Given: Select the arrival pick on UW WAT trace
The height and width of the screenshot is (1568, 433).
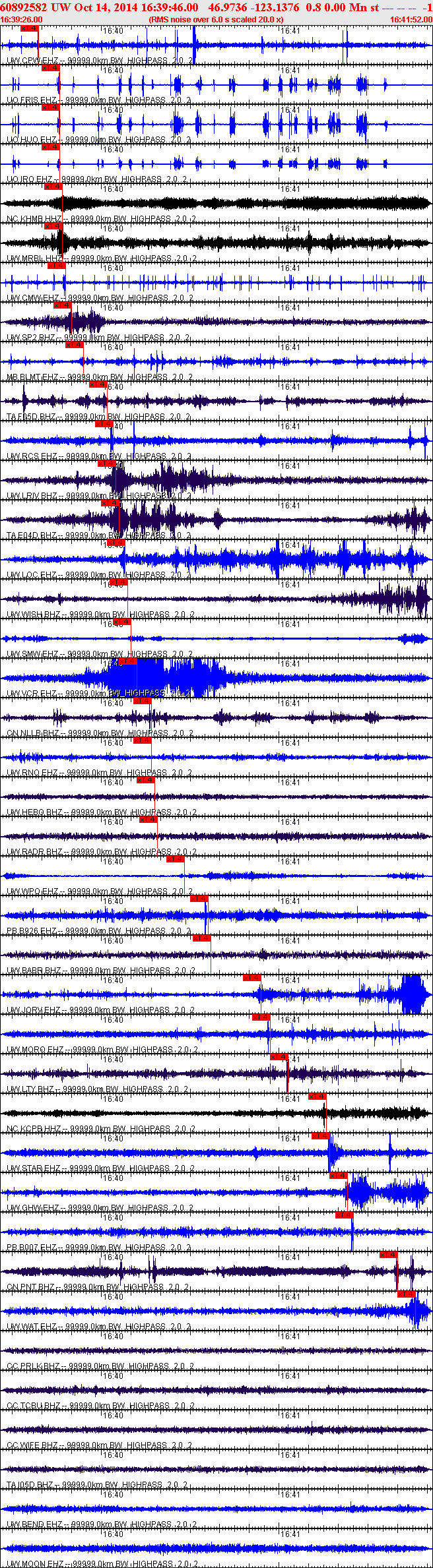Looking at the screenshot, I should tap(406, 1294).
